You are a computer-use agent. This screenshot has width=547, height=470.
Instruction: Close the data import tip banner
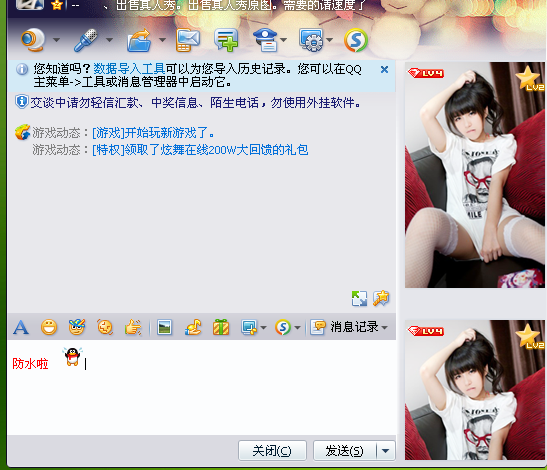coord(384,69)
